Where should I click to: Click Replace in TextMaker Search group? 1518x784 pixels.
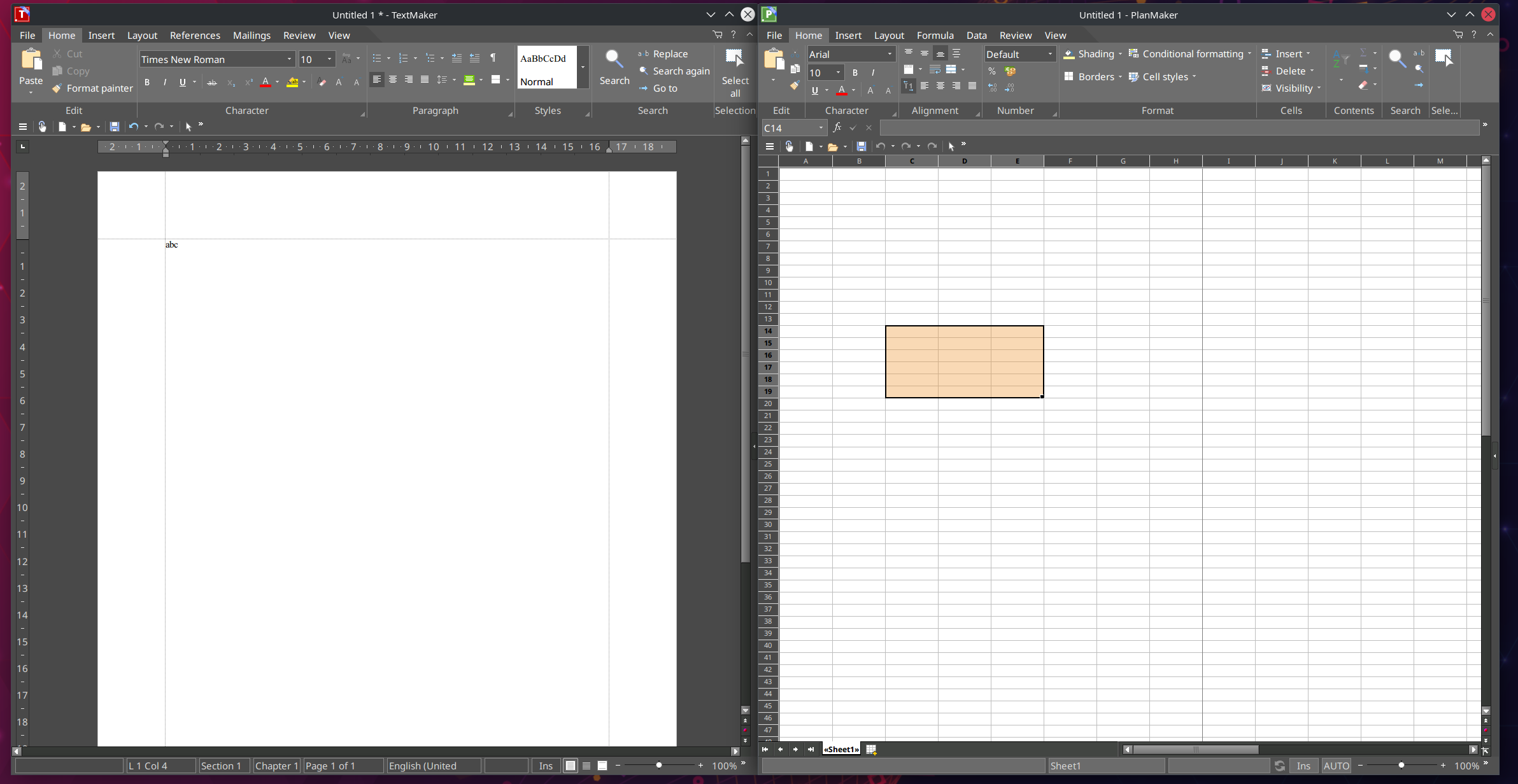[663, 54]
